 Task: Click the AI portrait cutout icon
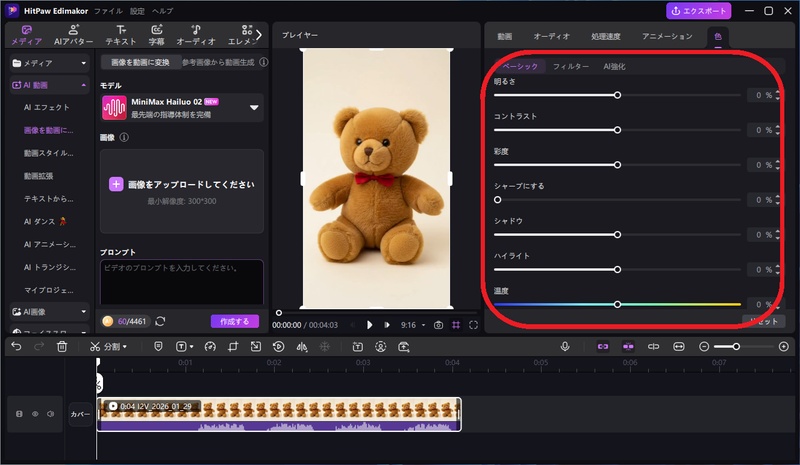[381, 347]
